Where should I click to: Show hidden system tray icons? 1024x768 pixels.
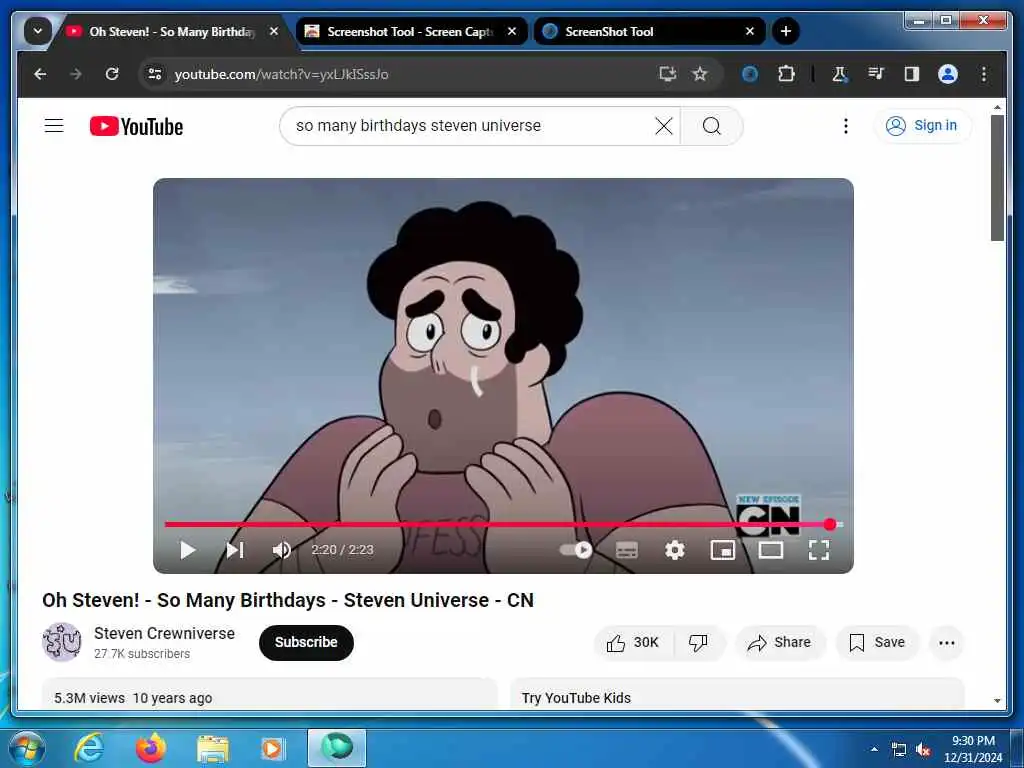click(874, 749)
